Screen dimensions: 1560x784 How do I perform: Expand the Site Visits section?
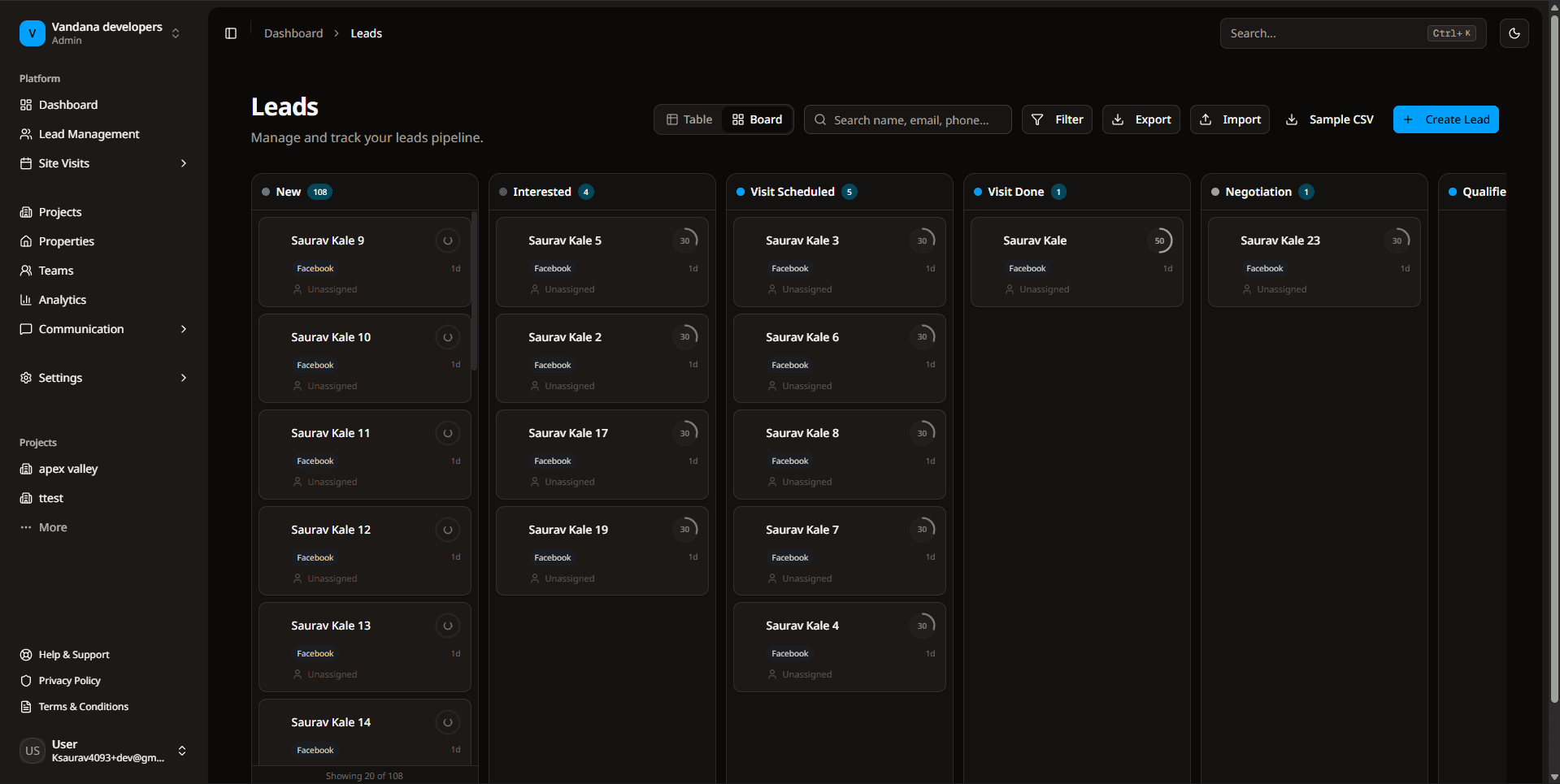pos(184,163)
